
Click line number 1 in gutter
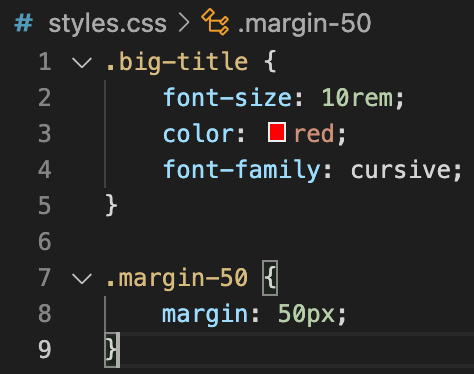click(x=45, y=62)
